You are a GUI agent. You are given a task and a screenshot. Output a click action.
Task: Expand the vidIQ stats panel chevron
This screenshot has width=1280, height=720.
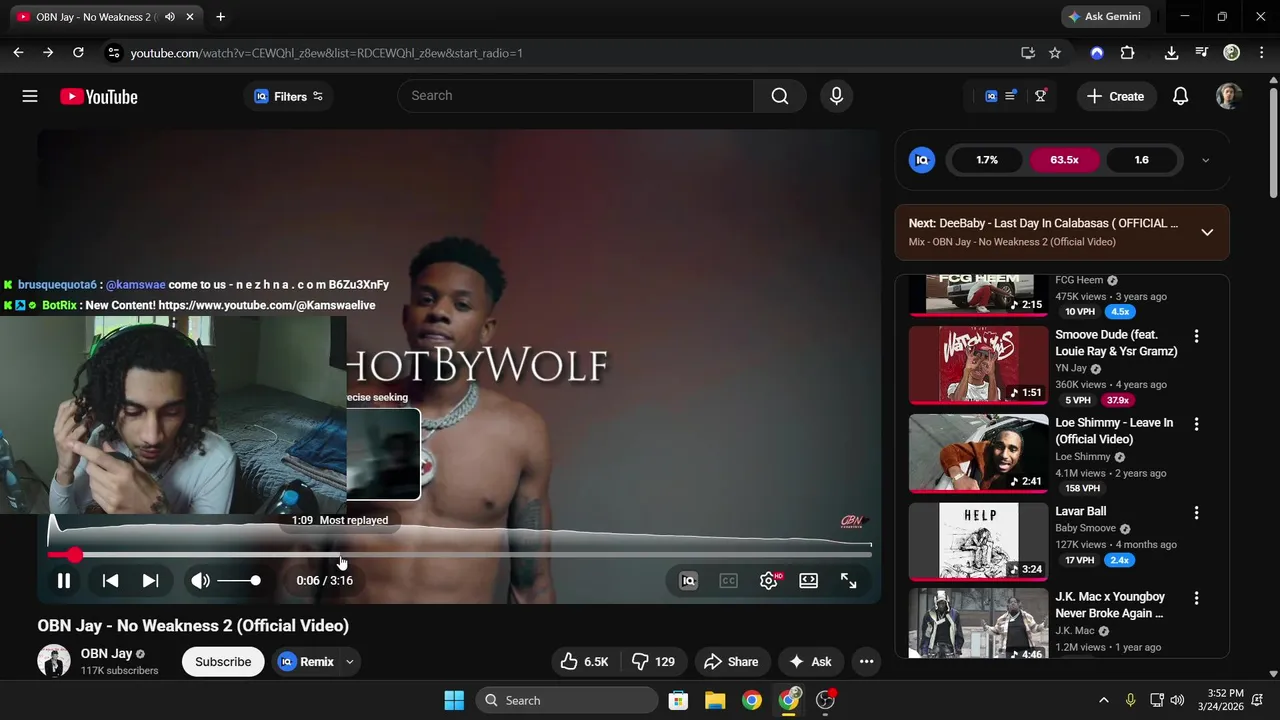[x=1205, y=160]
